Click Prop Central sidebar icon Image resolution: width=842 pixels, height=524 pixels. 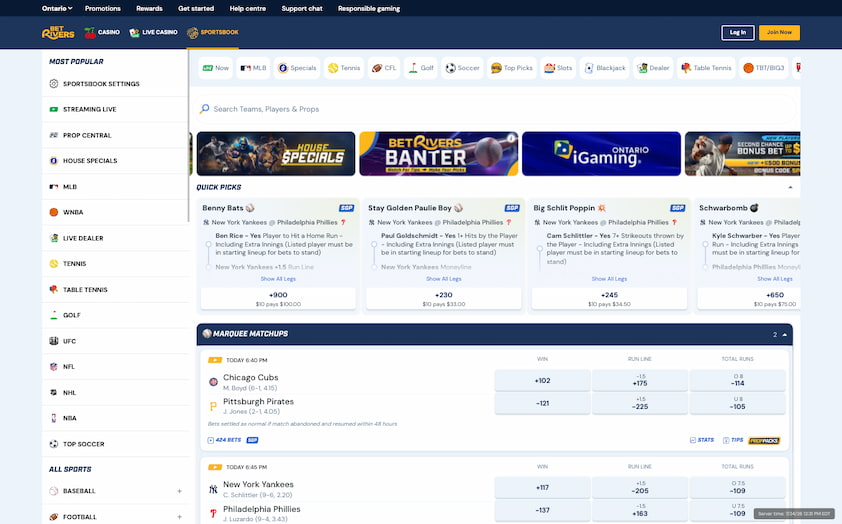(x=54, y=135)
